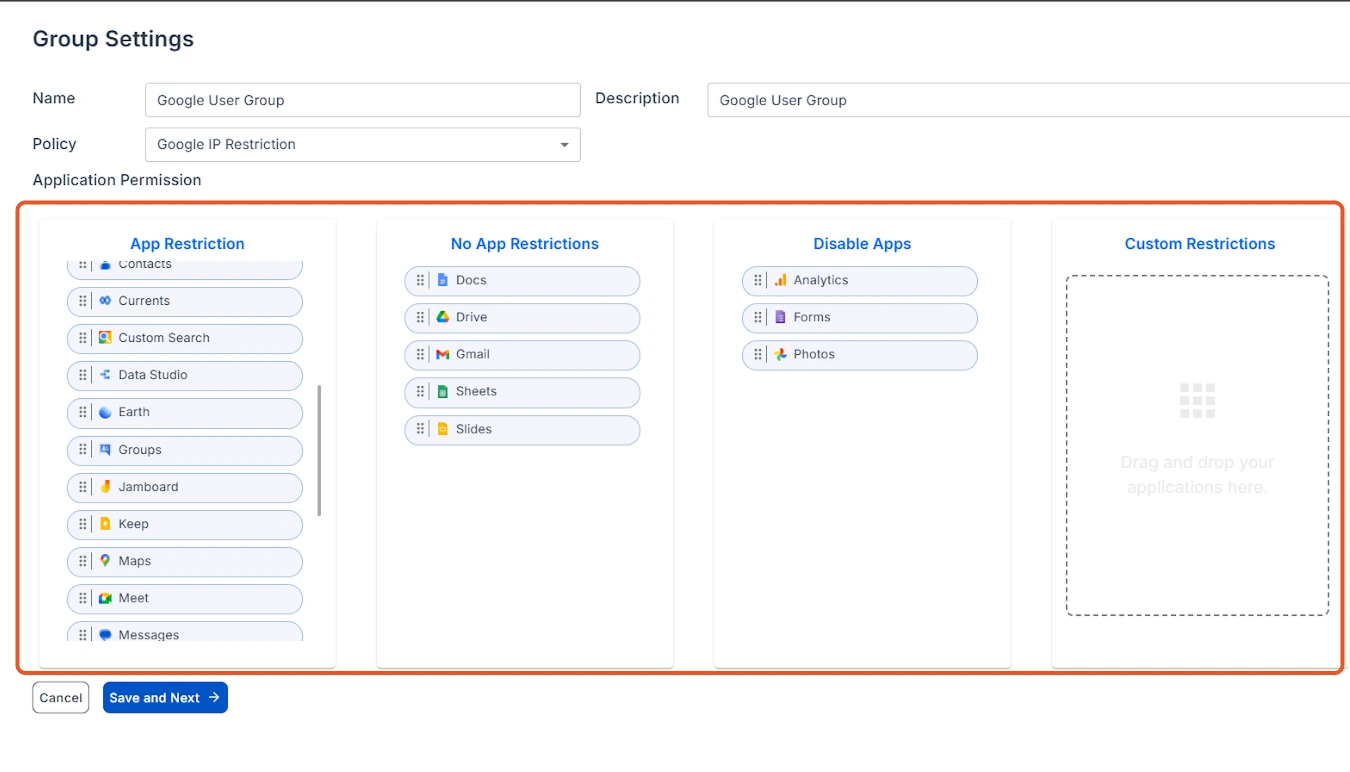Click the No App Restrictions heading
1350x772 pixels.
click(x=525, y=244)
